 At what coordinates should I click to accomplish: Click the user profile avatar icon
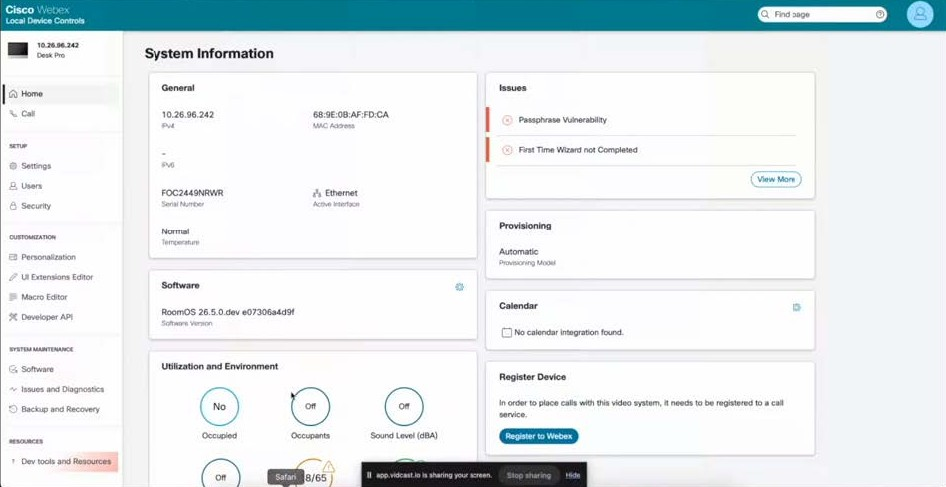point(919,15)
